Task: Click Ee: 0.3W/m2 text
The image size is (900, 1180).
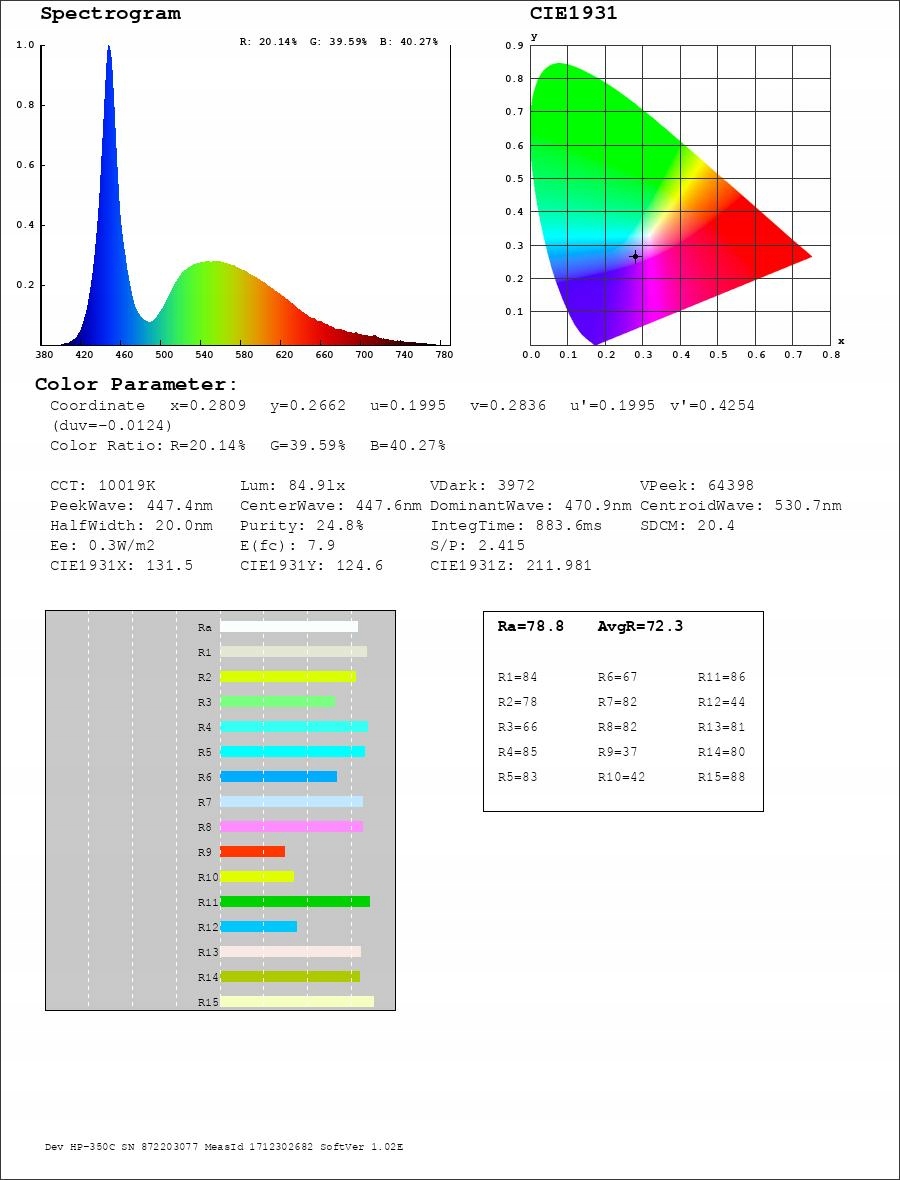Action: [102, 546]
